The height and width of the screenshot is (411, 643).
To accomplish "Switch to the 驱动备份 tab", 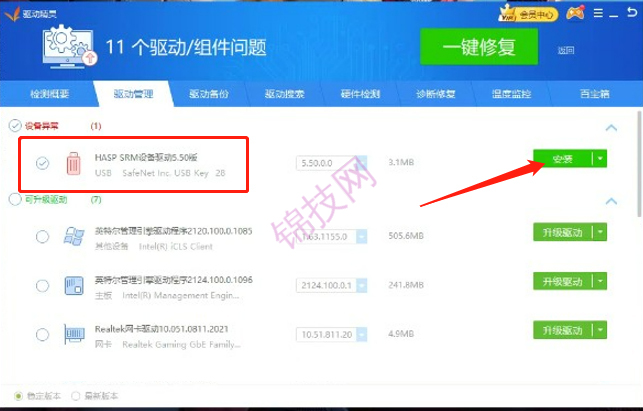I will click(209, 94).
